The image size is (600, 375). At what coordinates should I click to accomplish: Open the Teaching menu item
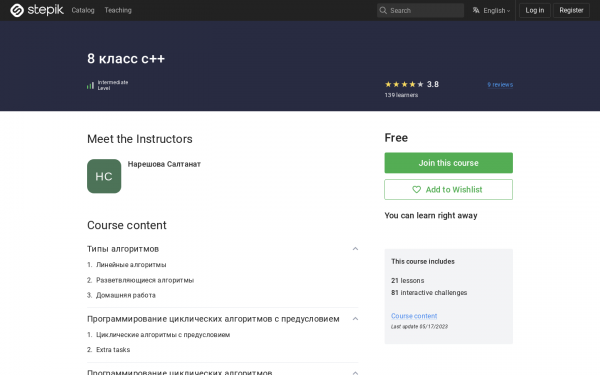point(118,10)
